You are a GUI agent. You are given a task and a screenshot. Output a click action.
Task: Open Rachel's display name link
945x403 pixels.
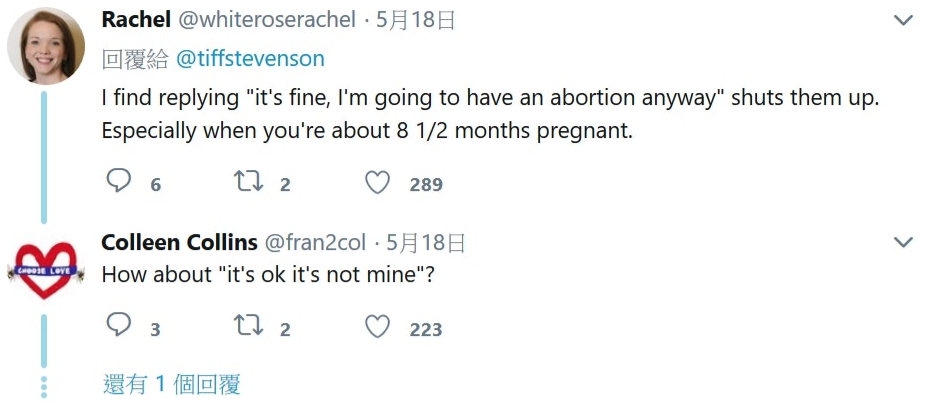coord(136,20)
